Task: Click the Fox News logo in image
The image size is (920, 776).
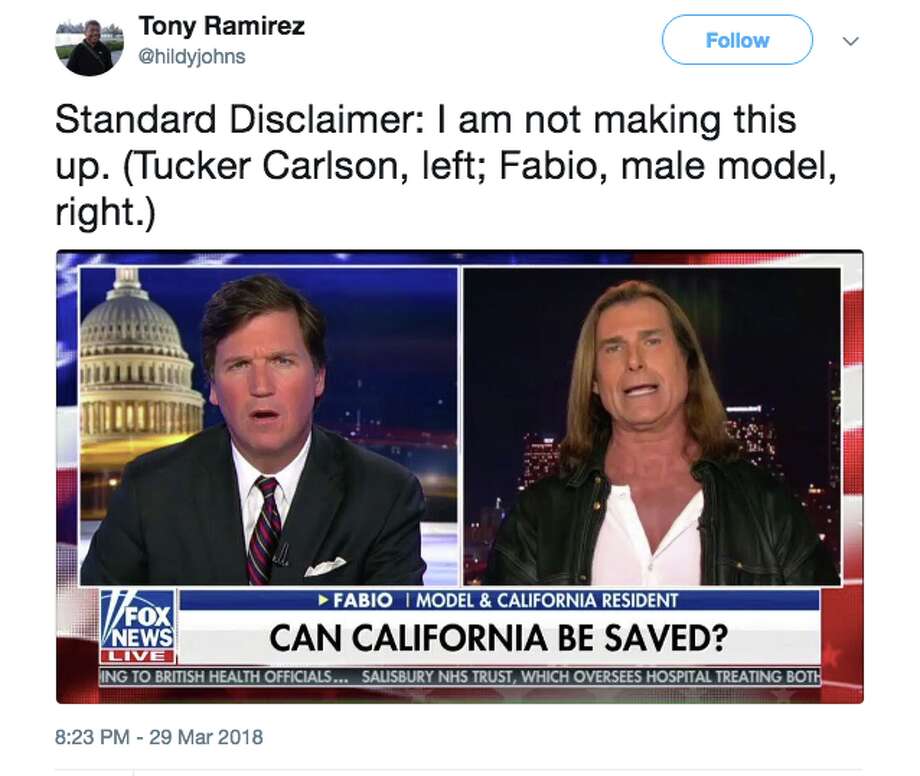Action: [138, 619]
